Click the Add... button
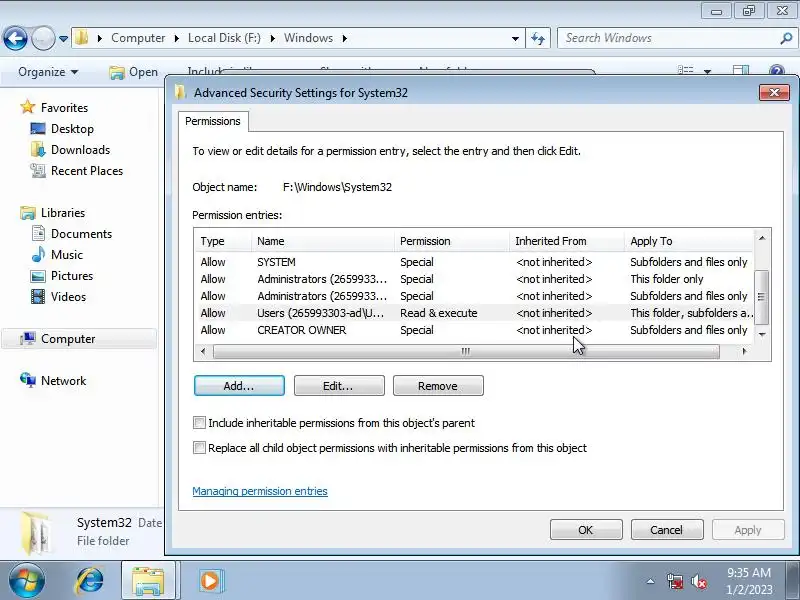 (239, 386)
